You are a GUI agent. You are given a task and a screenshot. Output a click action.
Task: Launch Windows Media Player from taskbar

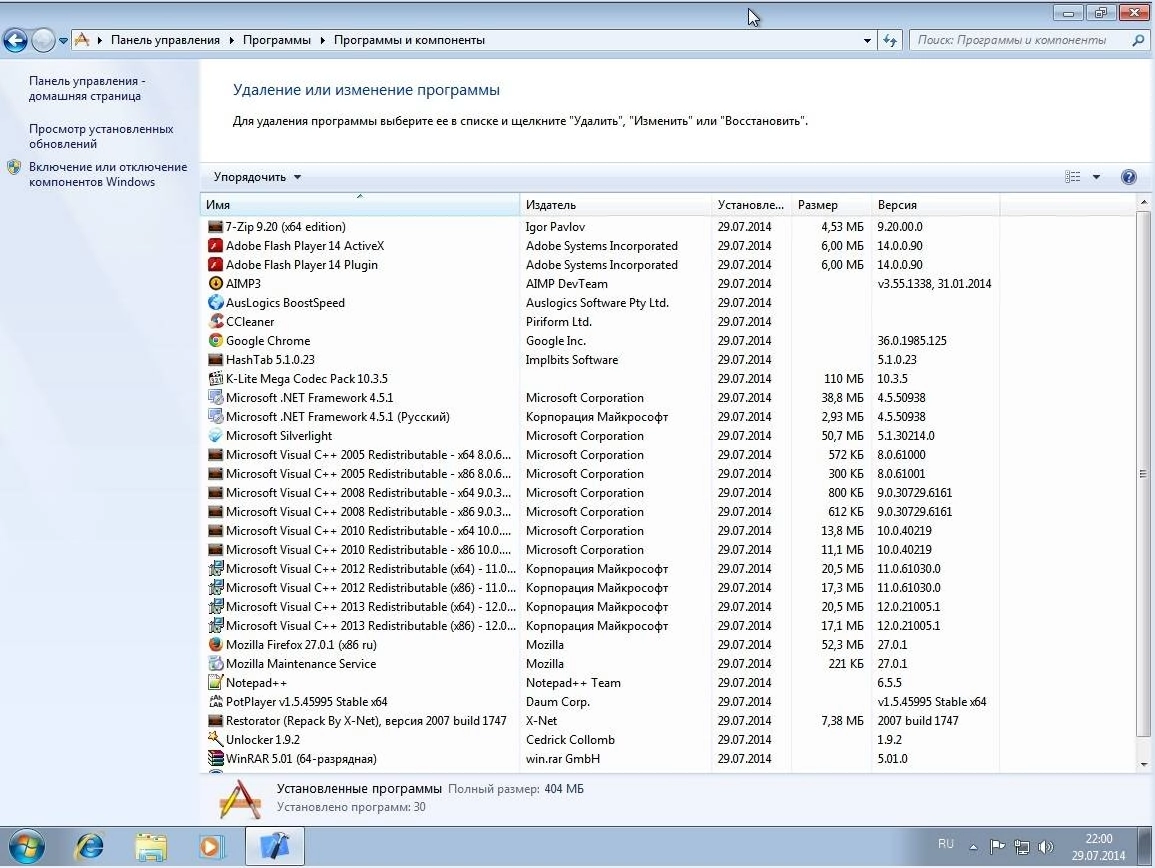(212, 847)
